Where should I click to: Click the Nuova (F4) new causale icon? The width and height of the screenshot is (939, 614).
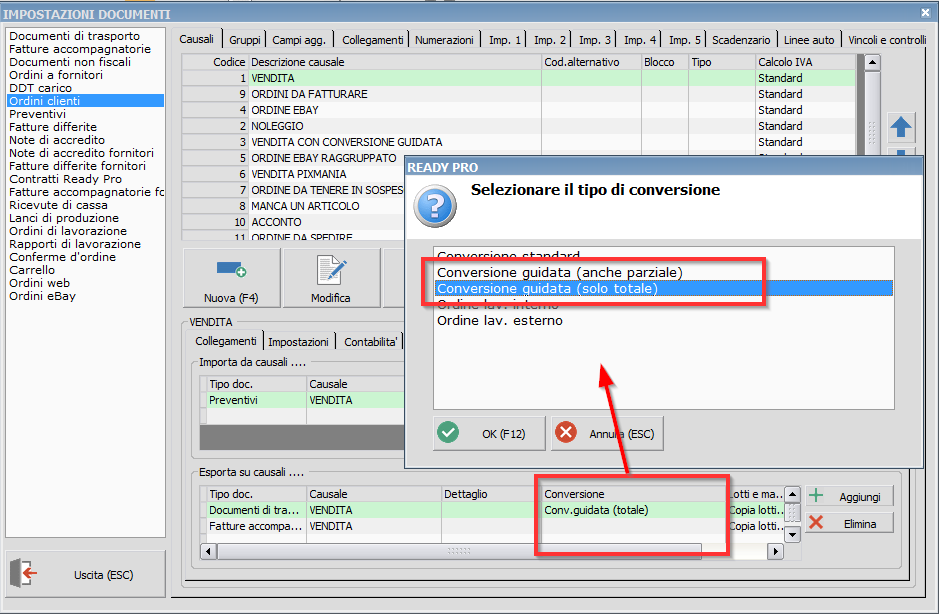click(x=231, y=270)
